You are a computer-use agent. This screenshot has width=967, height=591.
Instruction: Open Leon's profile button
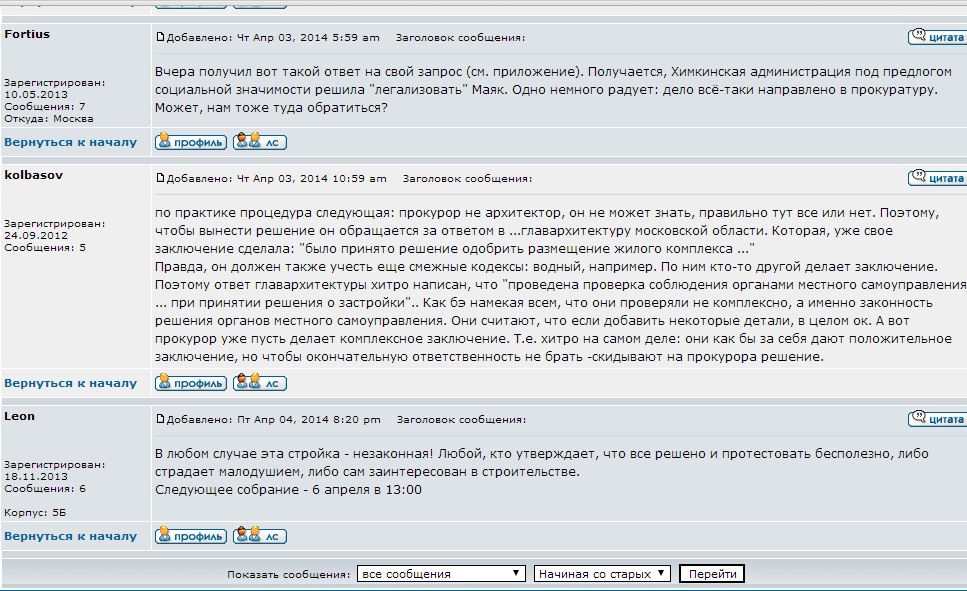191,535
